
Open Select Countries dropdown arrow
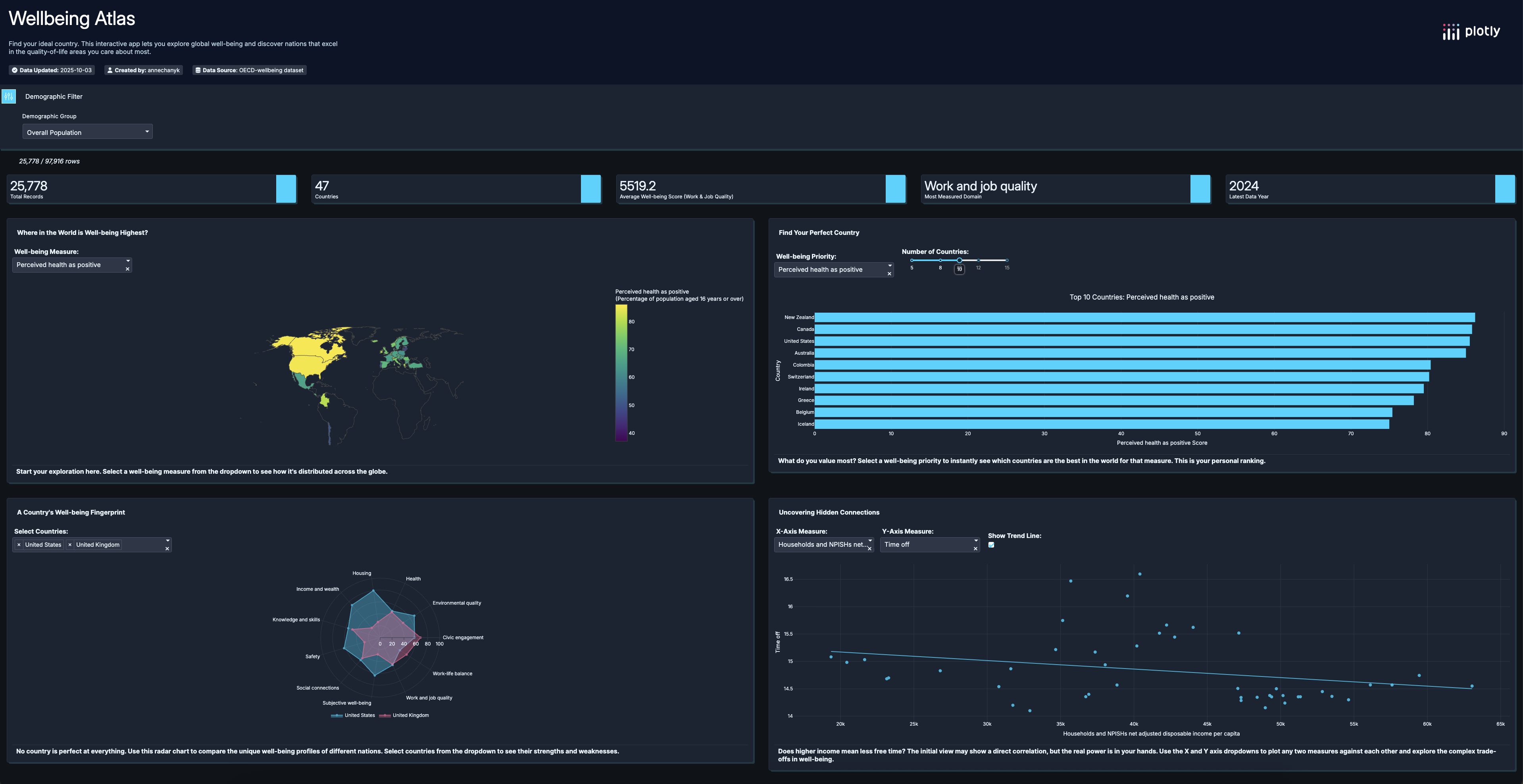pyautogui.click(x=167, y=540)
